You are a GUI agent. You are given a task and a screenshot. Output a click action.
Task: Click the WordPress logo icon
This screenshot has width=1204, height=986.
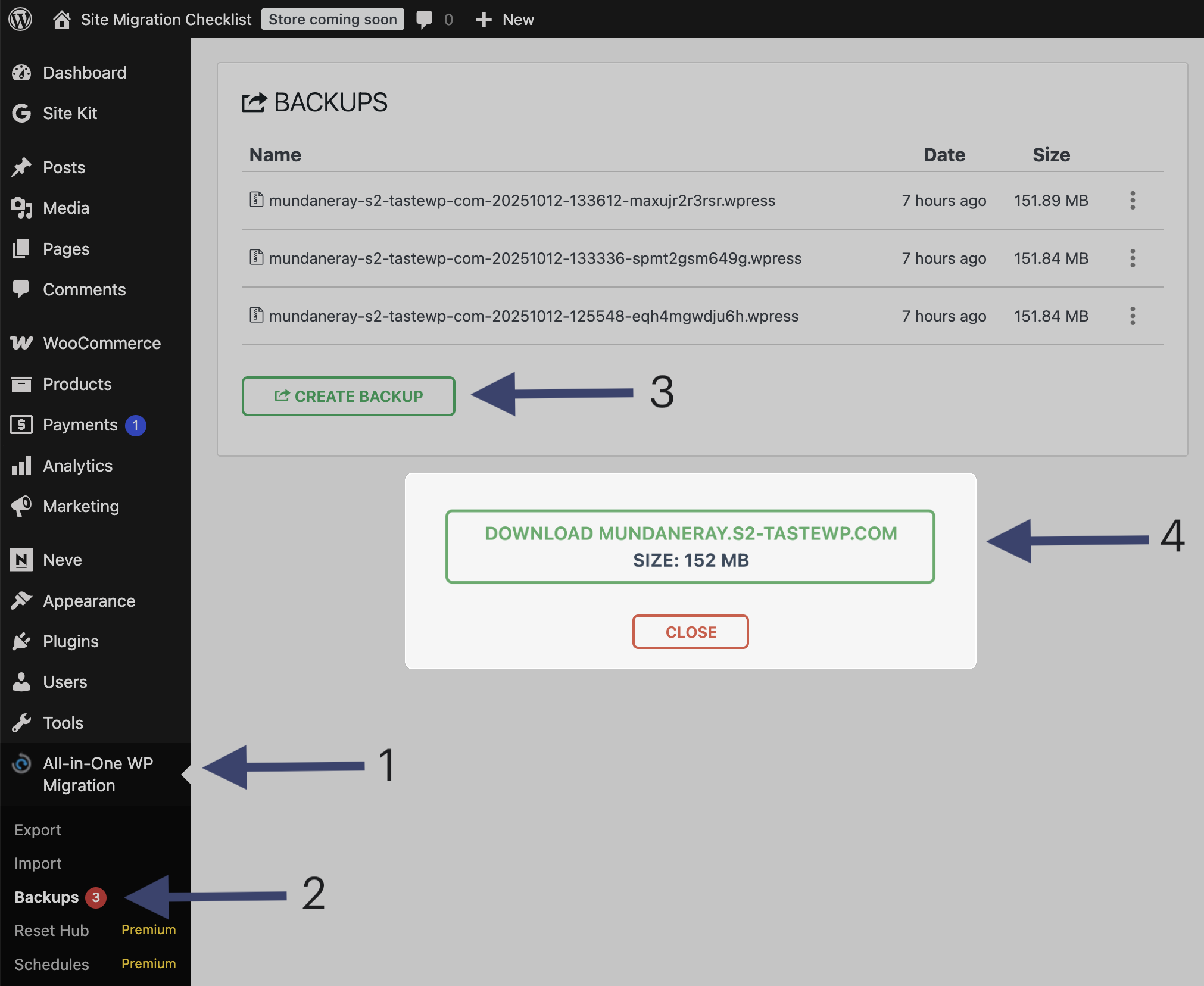click(20, 19)
